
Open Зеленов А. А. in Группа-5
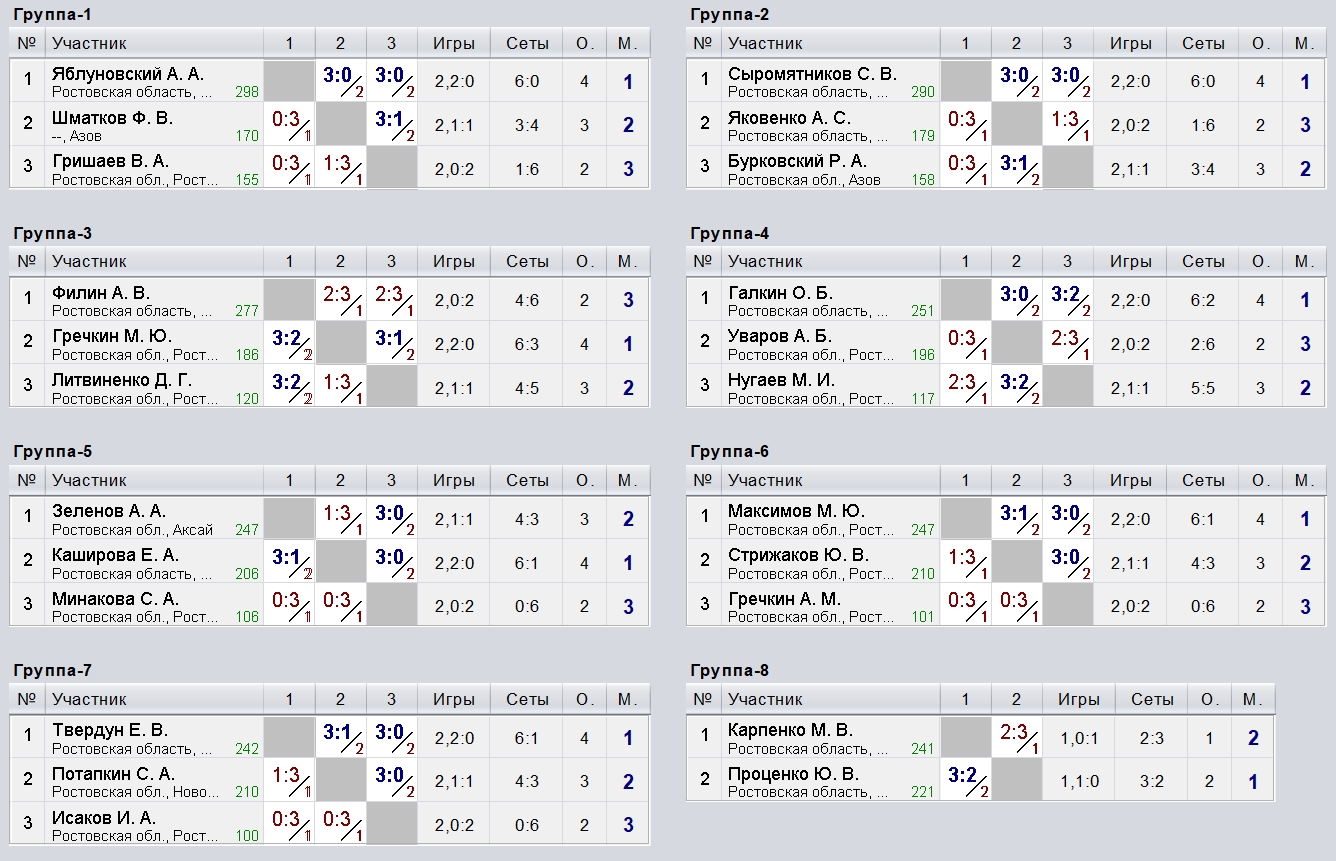pyautogui.click(x=109, y=511)
